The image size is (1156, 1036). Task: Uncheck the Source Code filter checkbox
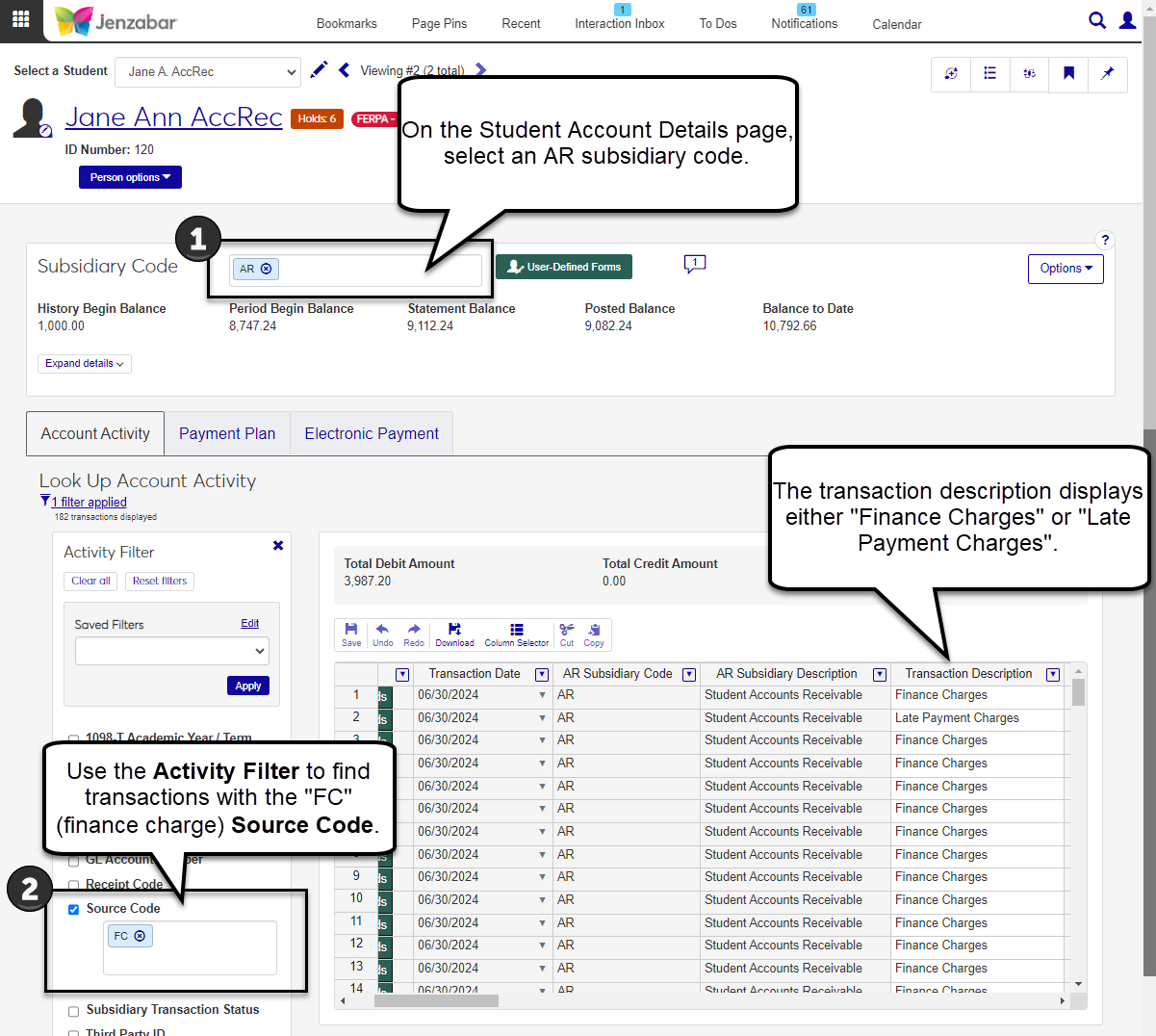coord(73,909)
